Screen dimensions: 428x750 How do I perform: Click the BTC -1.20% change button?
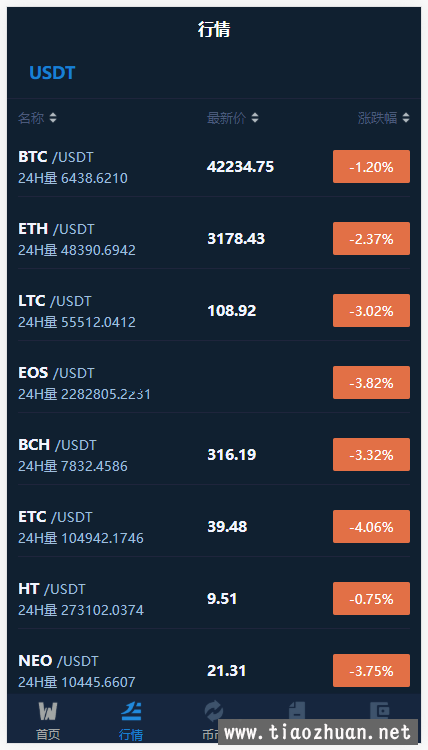(371, 166)
